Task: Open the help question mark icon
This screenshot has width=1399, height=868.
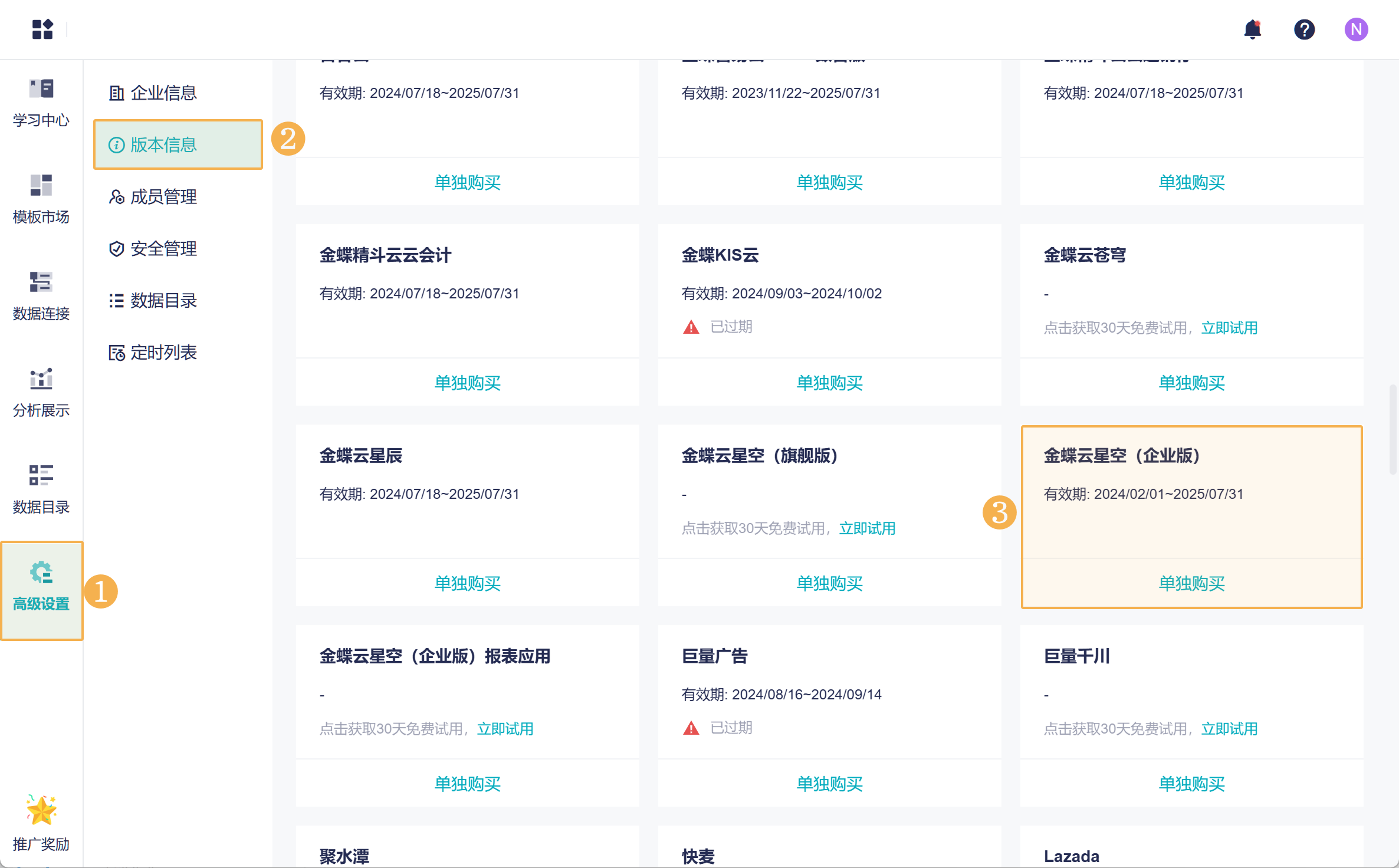Action: (x=1304, y=29)
